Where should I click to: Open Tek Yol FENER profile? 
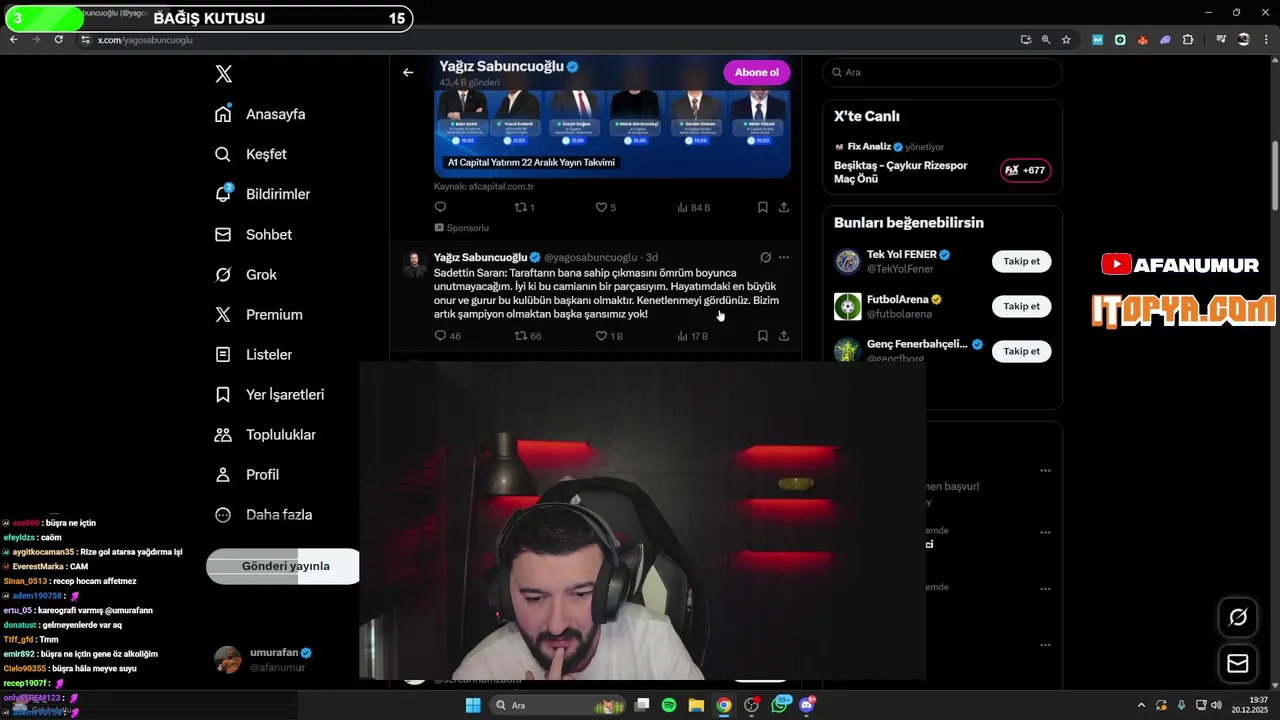point(901,254)
